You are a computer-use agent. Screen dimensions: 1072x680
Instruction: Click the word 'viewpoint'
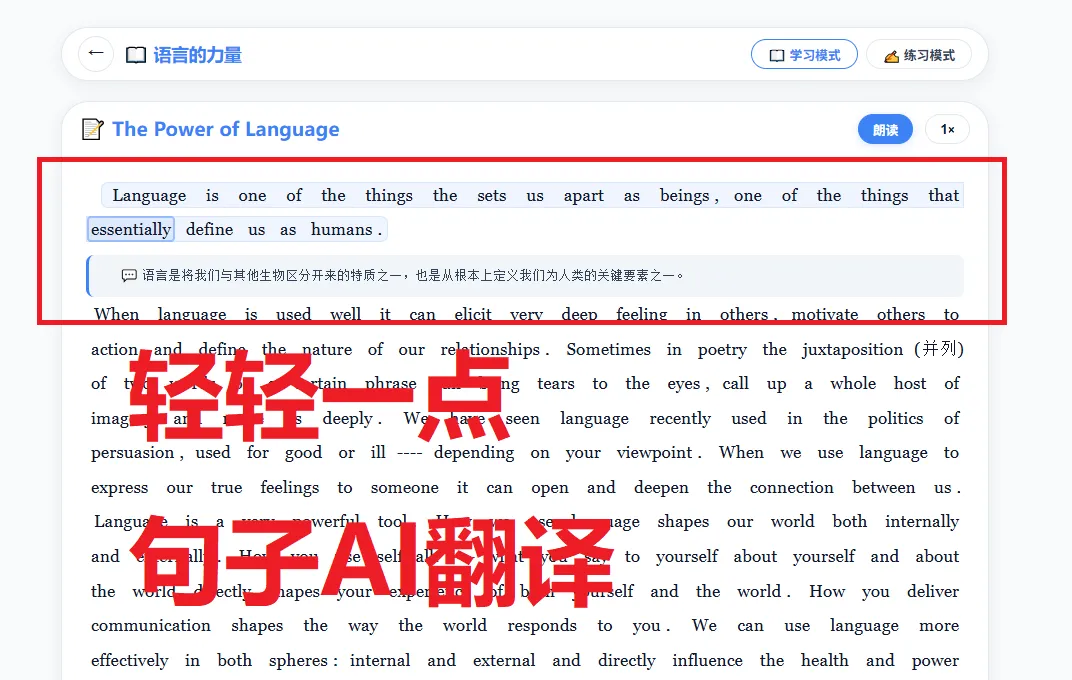pos(654,453)
